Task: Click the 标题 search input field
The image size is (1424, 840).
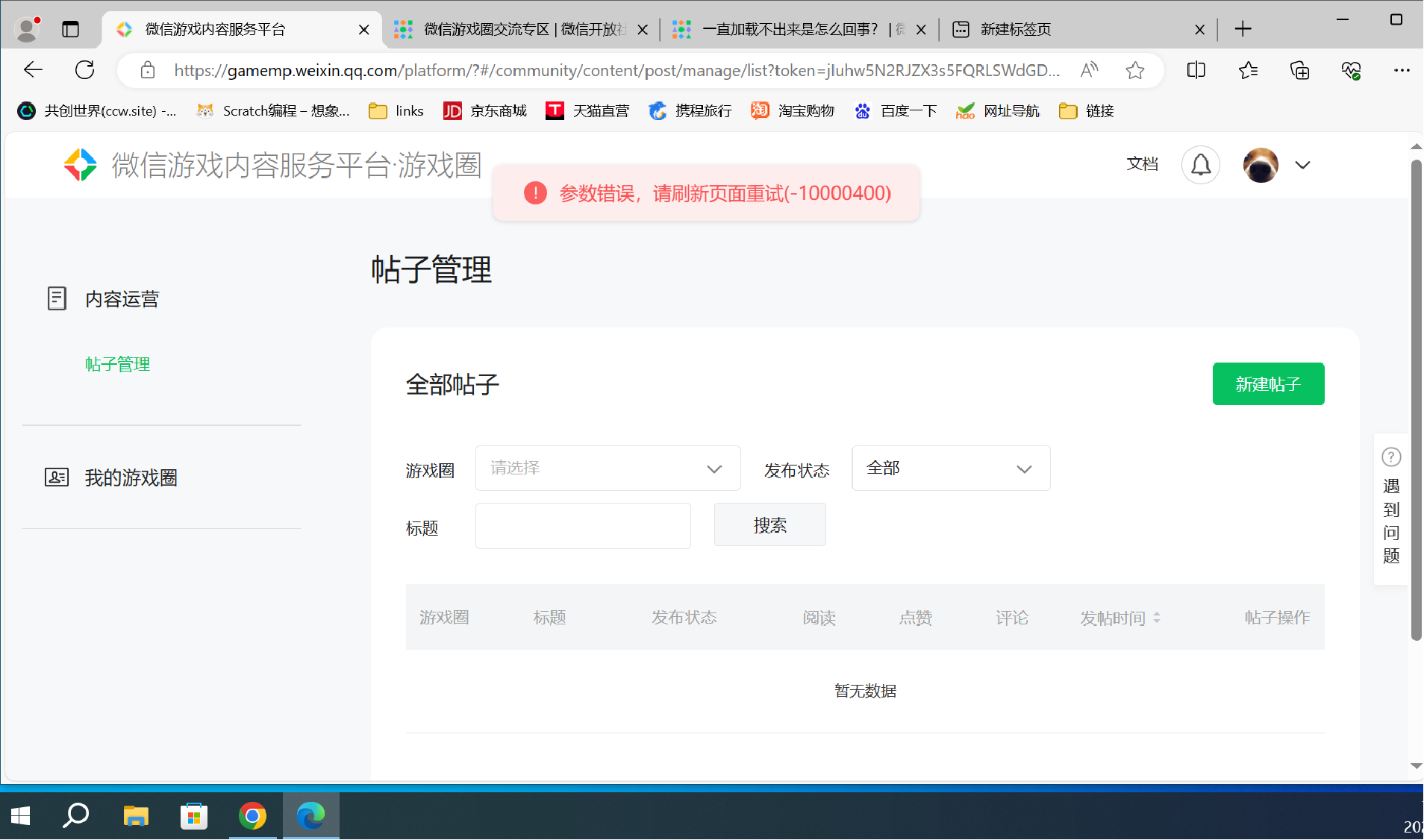Action: [582, 526]
